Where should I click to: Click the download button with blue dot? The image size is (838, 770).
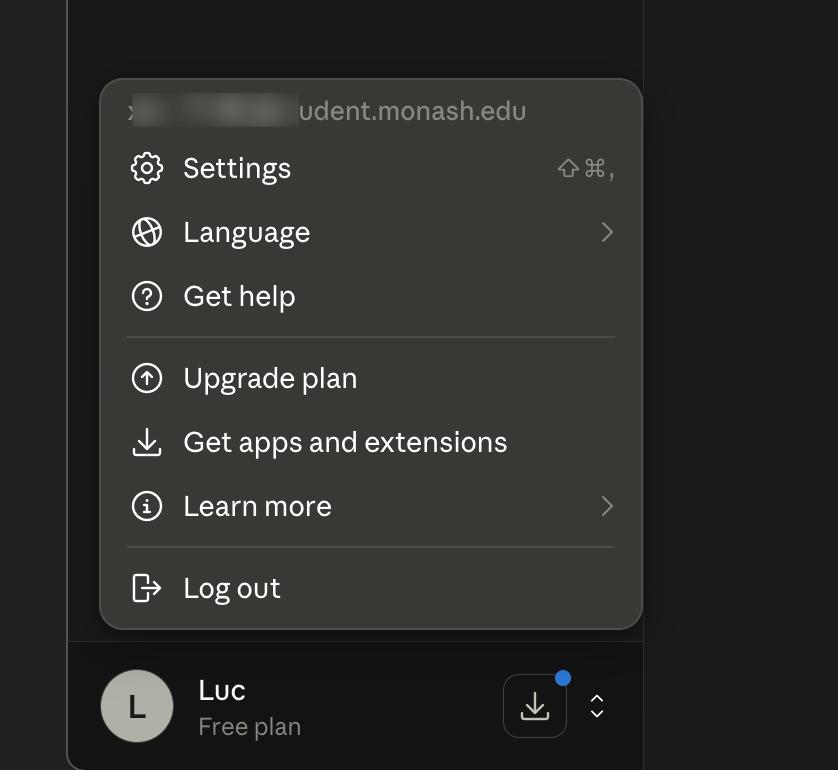pyautogui.click(x=534, y=706)
